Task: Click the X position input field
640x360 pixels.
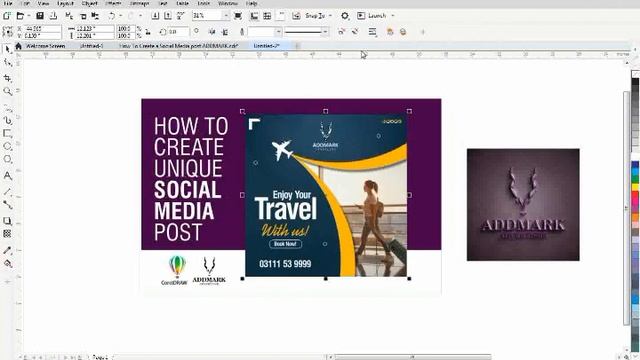Action: pyautogui.click(x=42, y=29)
